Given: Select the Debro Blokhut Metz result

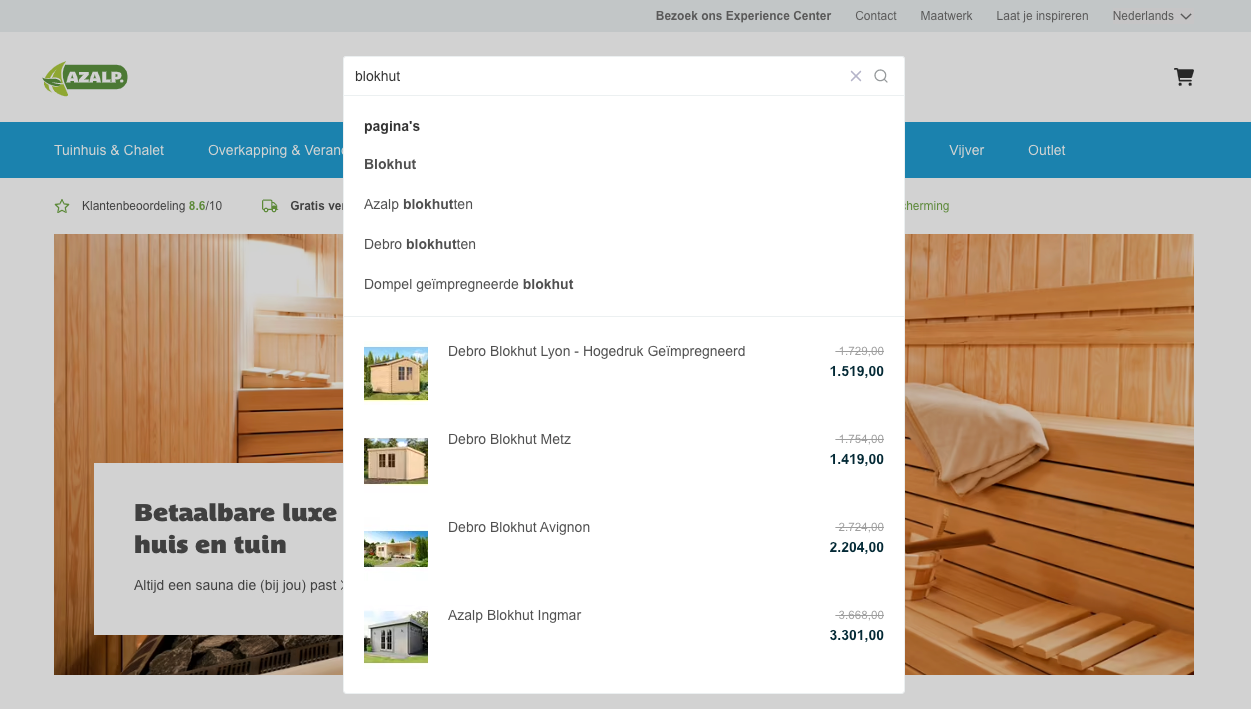Looking at the screenshot, I should [509, 439].
